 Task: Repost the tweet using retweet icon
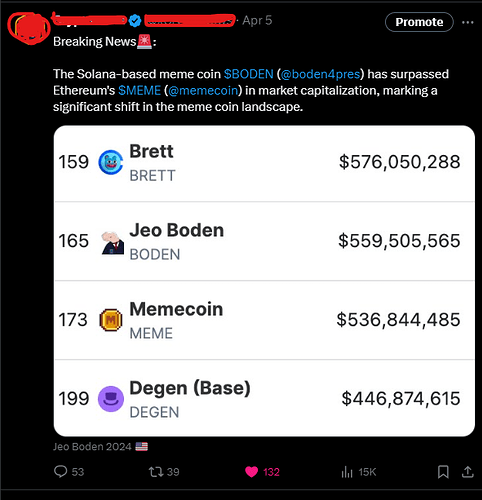pos(156,472)
